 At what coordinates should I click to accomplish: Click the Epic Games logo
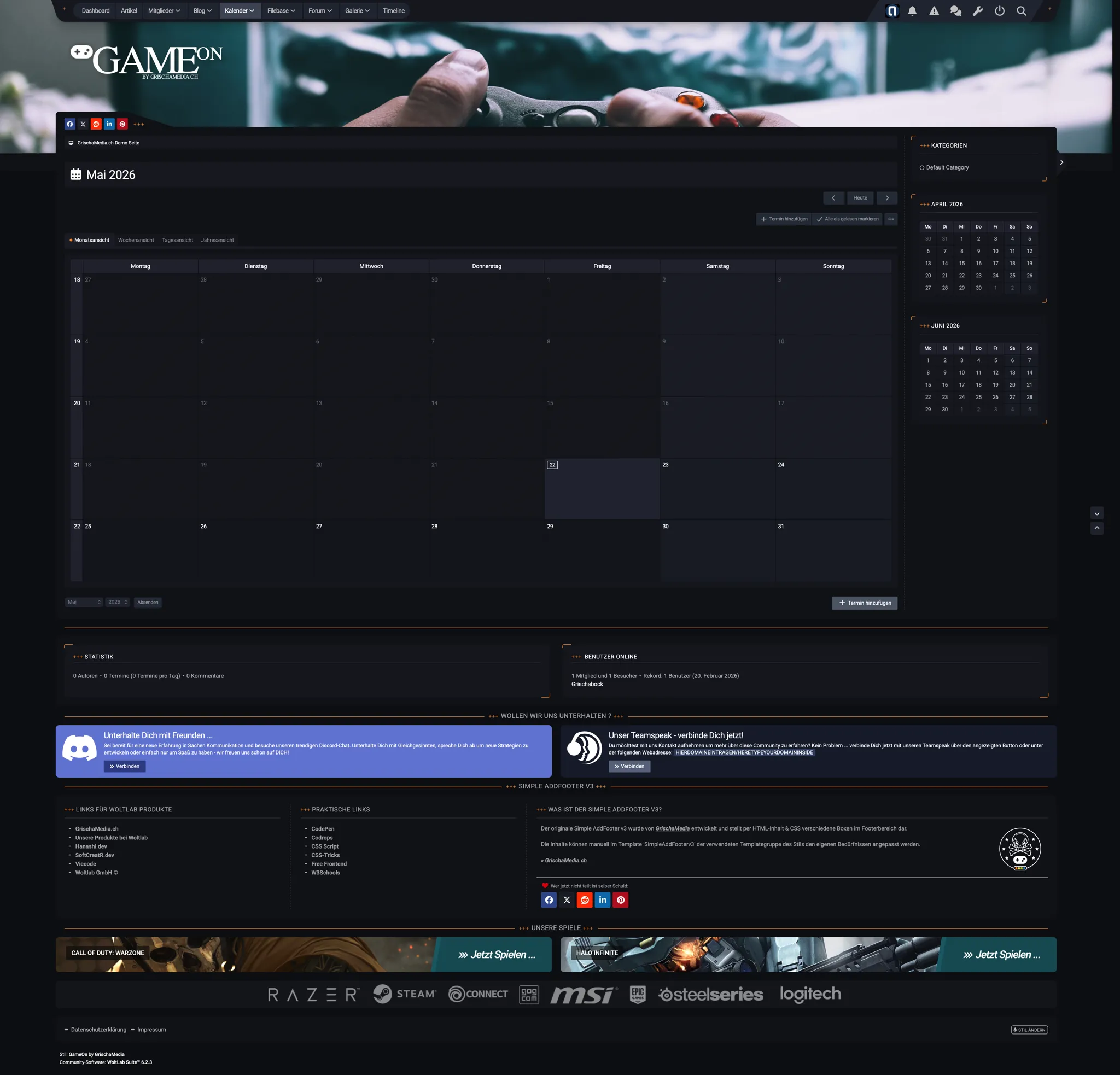click(638, 995)
